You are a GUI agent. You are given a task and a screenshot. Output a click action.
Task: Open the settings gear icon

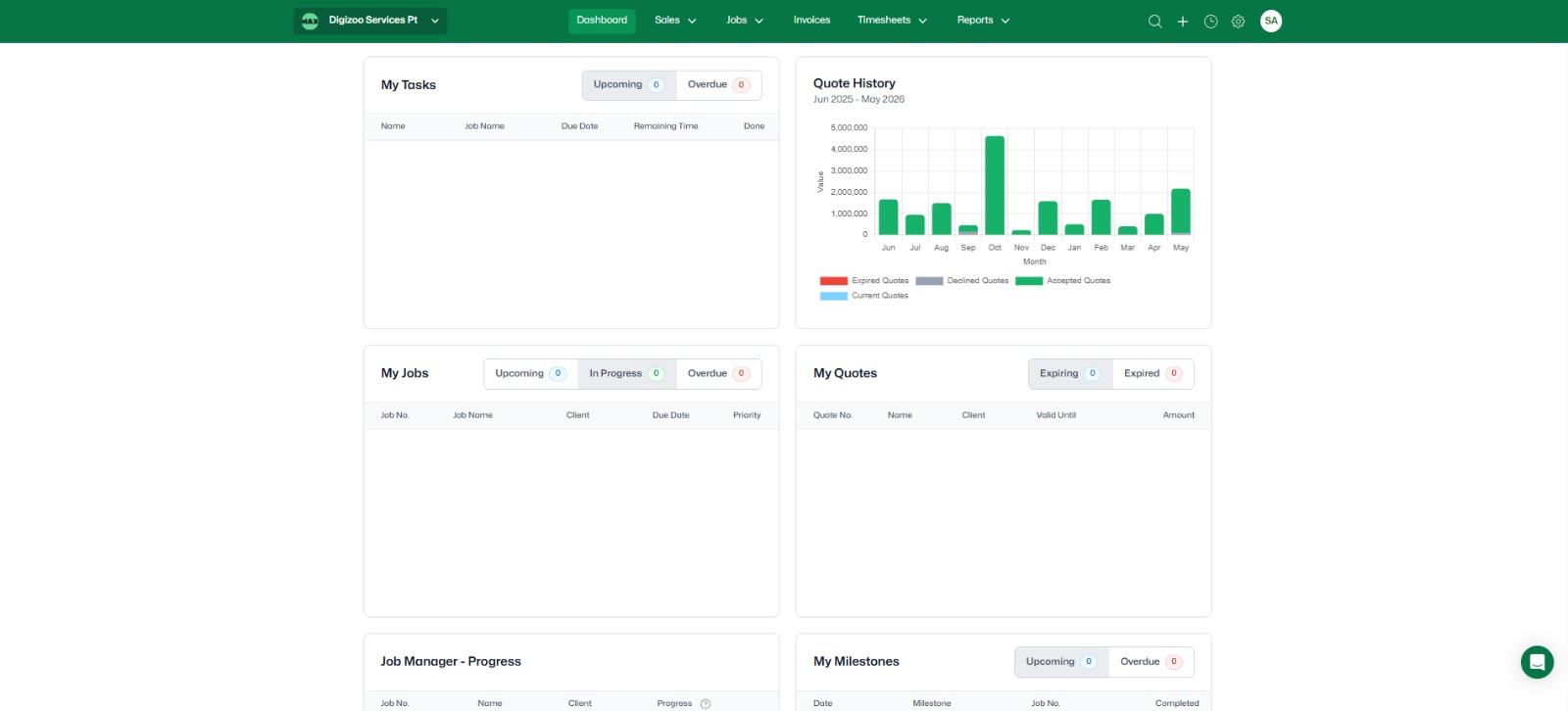[x=1238, y=22]
